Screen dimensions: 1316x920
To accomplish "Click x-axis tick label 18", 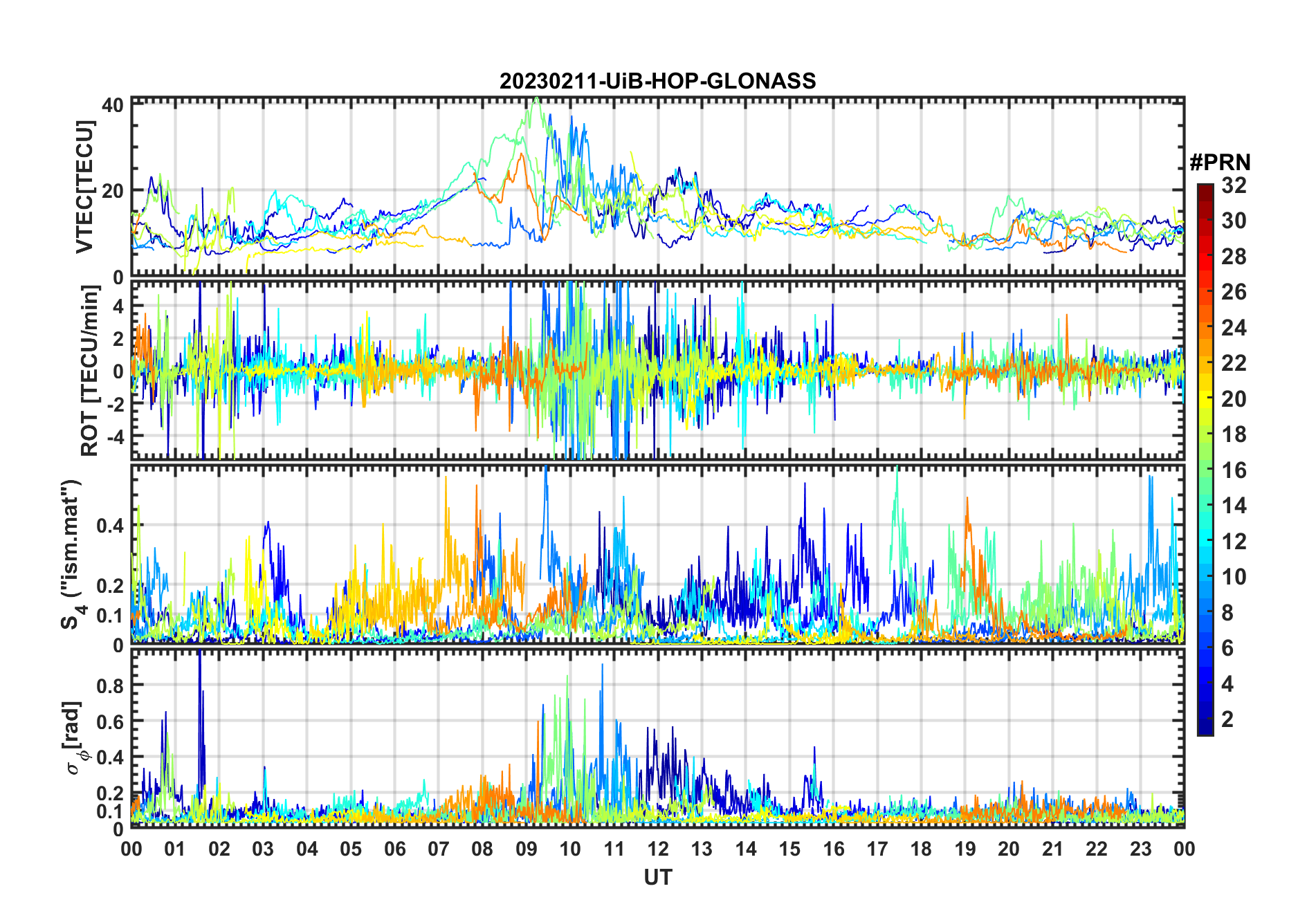I will tap(921, 849).
